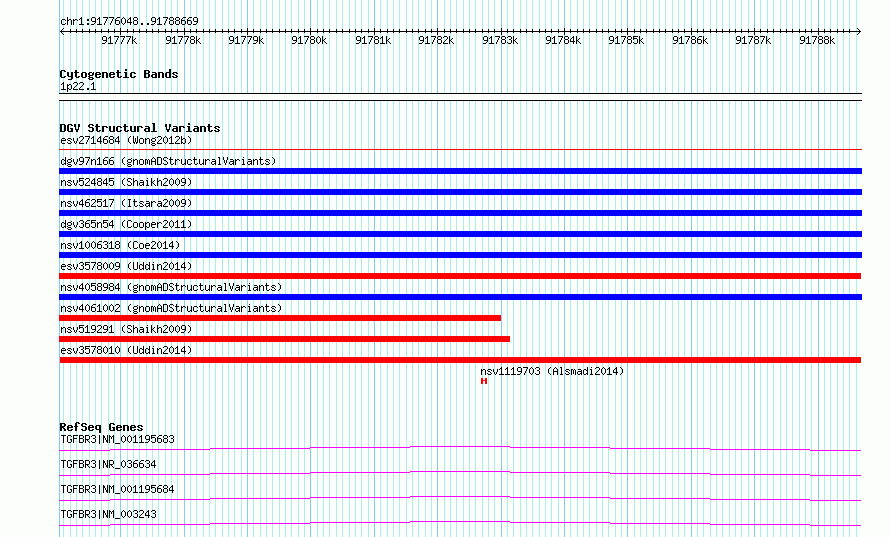Open TGFBR3|NR_036634 transcript label
Screen dimensions: 890x537
pos(108,464)
